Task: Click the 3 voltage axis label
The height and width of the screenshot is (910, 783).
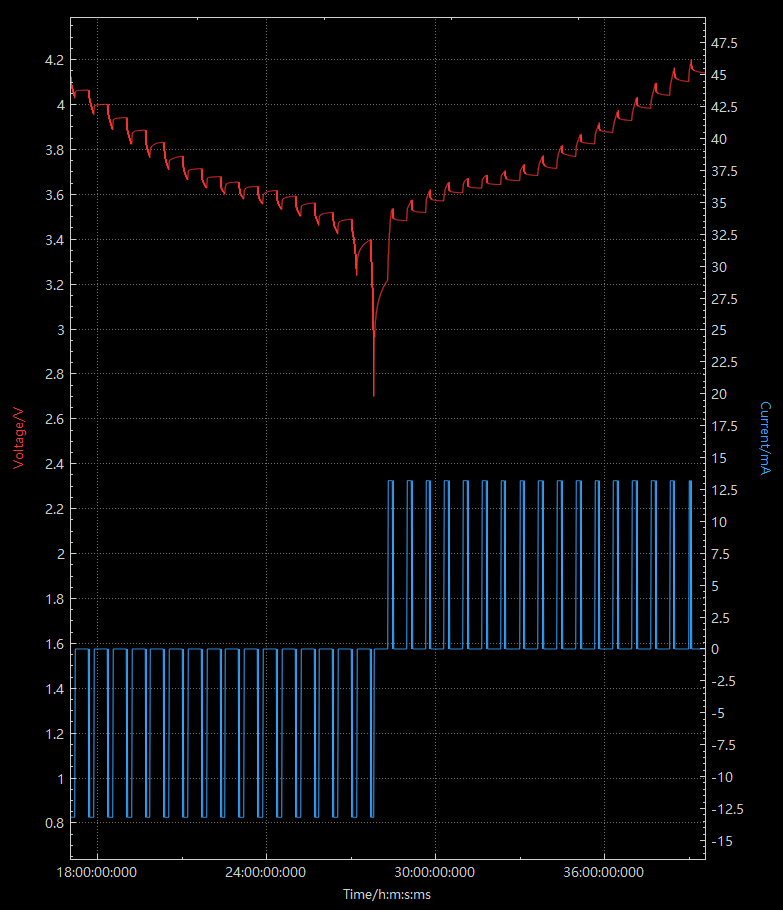Action: tap(60, 330)
